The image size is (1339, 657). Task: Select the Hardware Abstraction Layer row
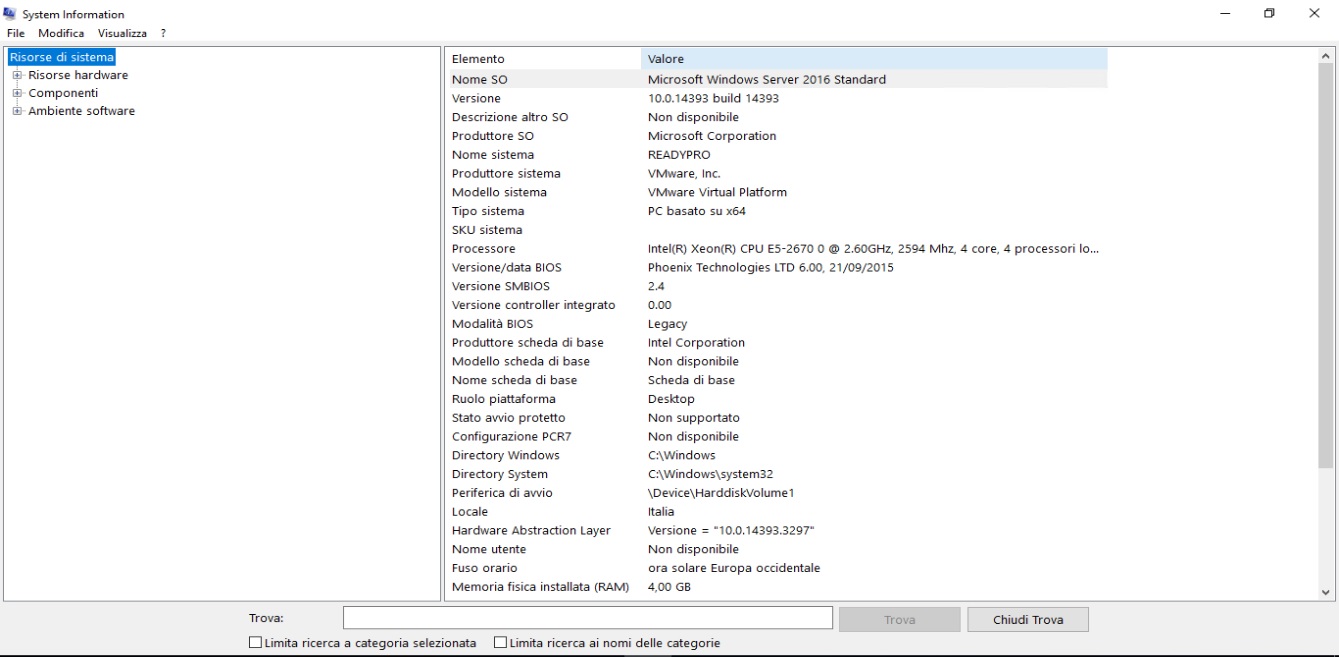(x=776, y=530)
